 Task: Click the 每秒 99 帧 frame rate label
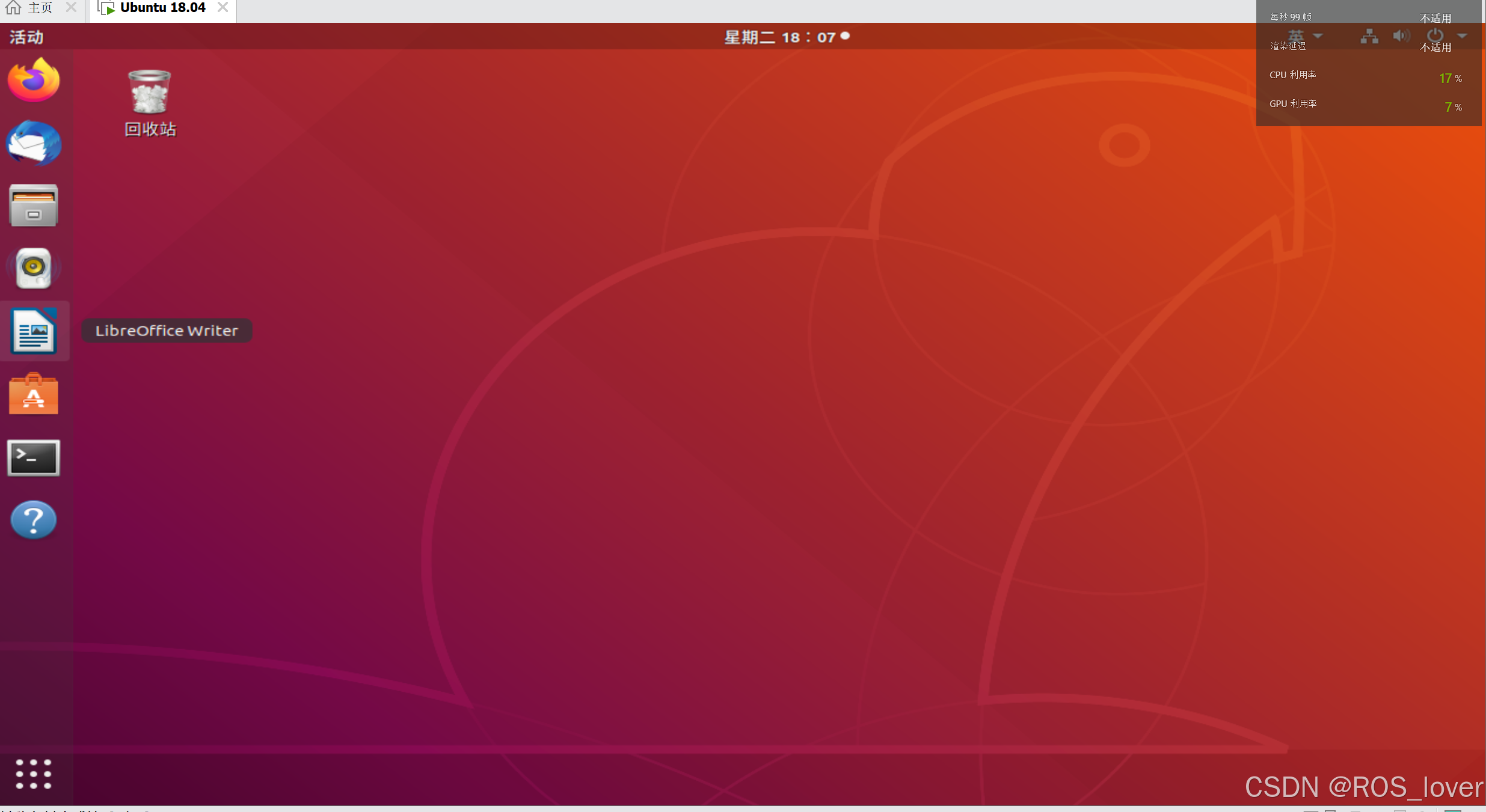pos(1291,17)
